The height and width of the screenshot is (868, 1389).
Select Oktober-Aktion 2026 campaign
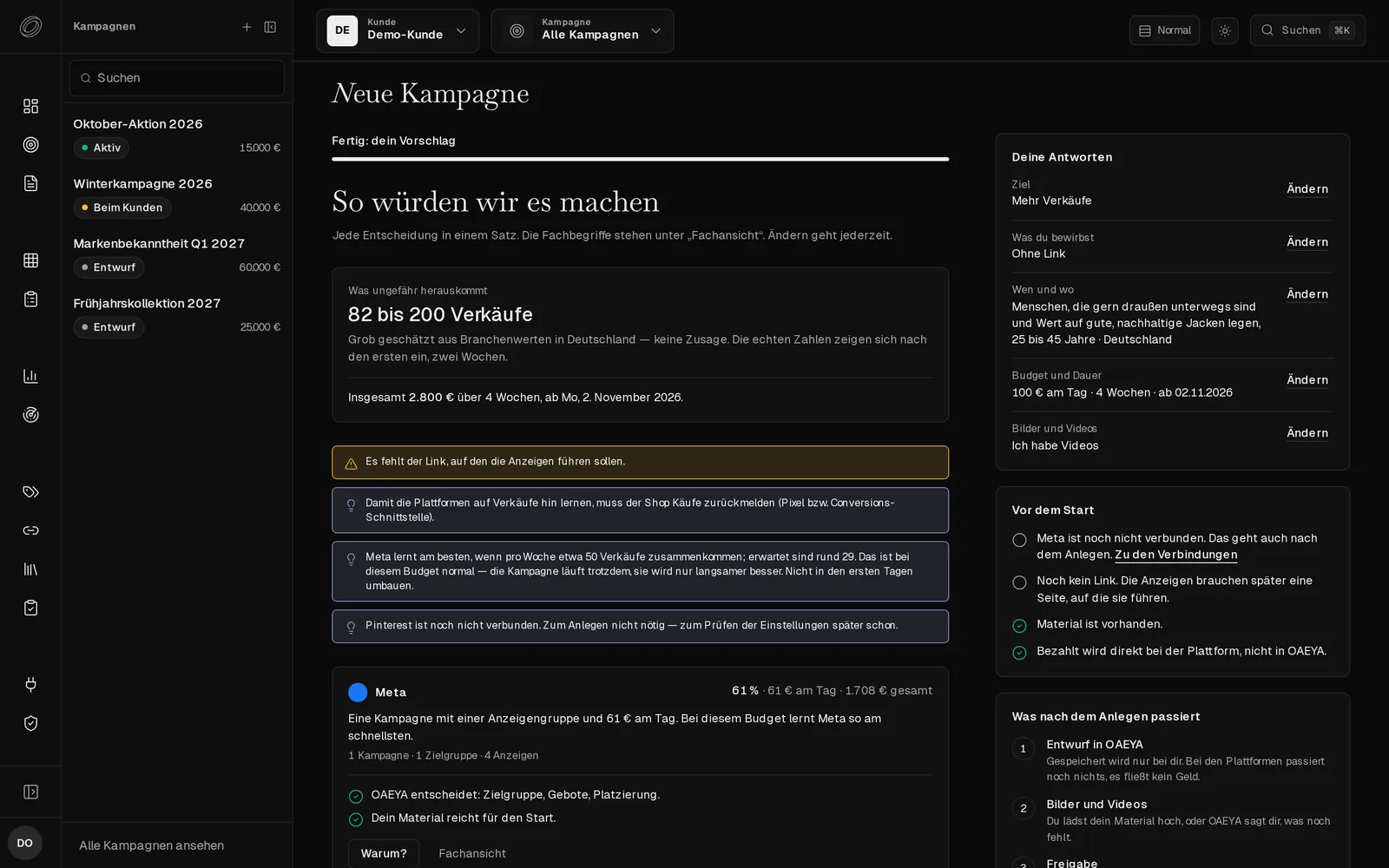[177, 136]
